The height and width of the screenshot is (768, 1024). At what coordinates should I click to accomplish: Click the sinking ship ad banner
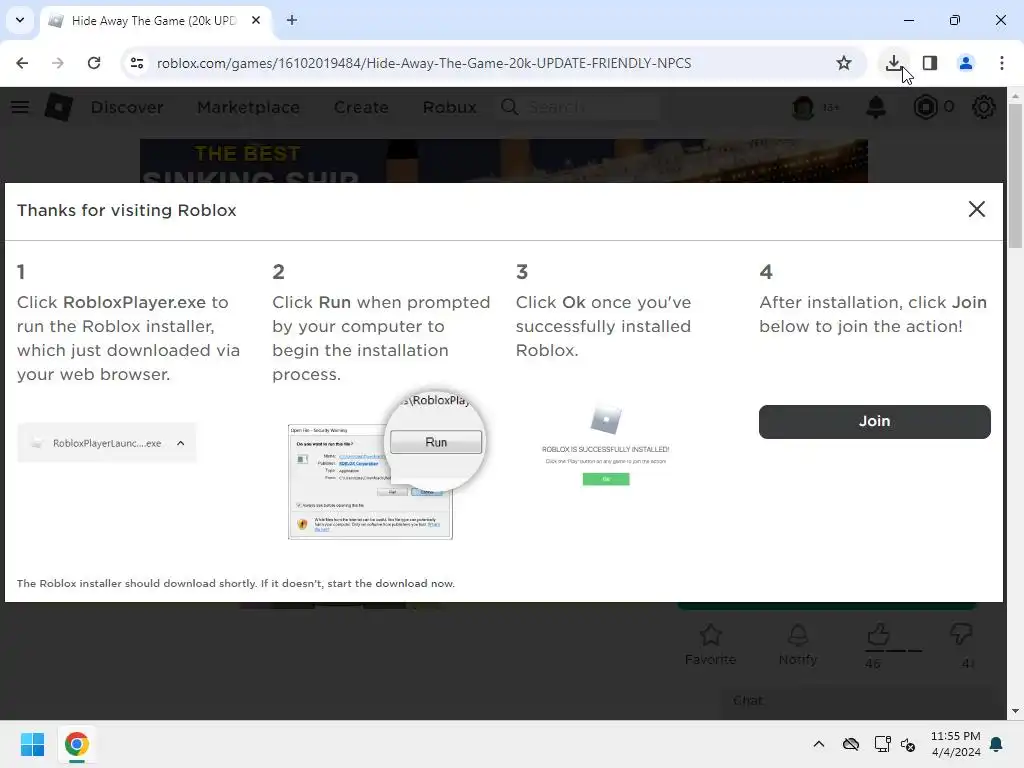click(504, 161)
